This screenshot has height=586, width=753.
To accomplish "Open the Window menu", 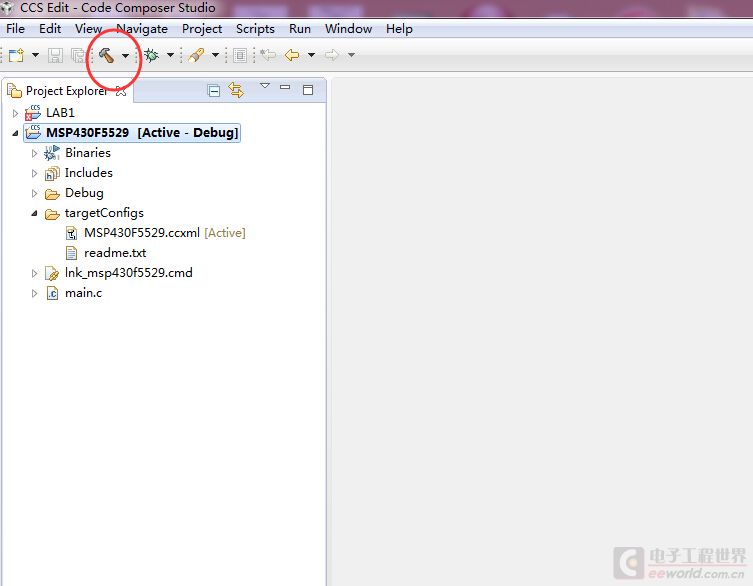I will coord(348,29).
